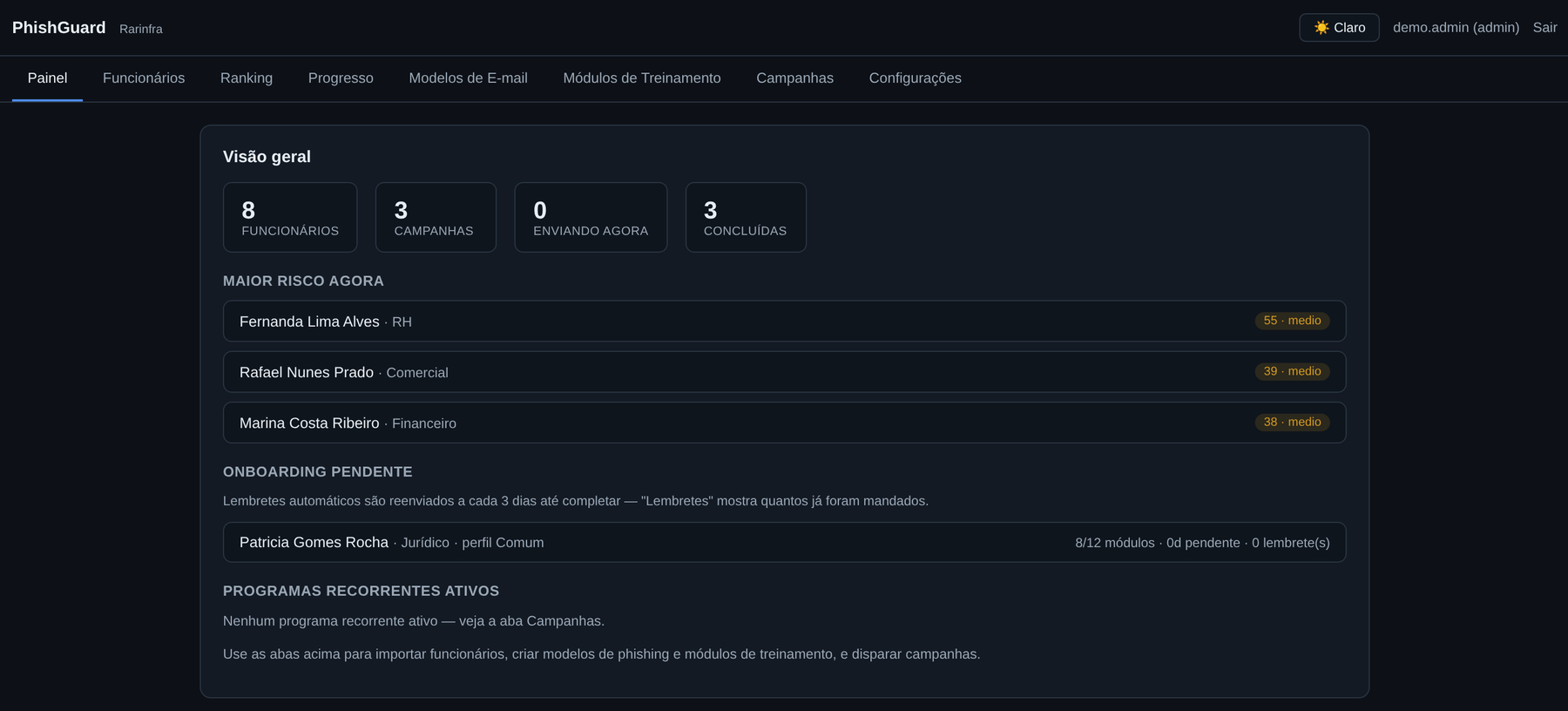Image resolution: width=1568 pixels, height=711 pixels.
Task: Switch to light theme with Claro button
Action: point(1339,28)
